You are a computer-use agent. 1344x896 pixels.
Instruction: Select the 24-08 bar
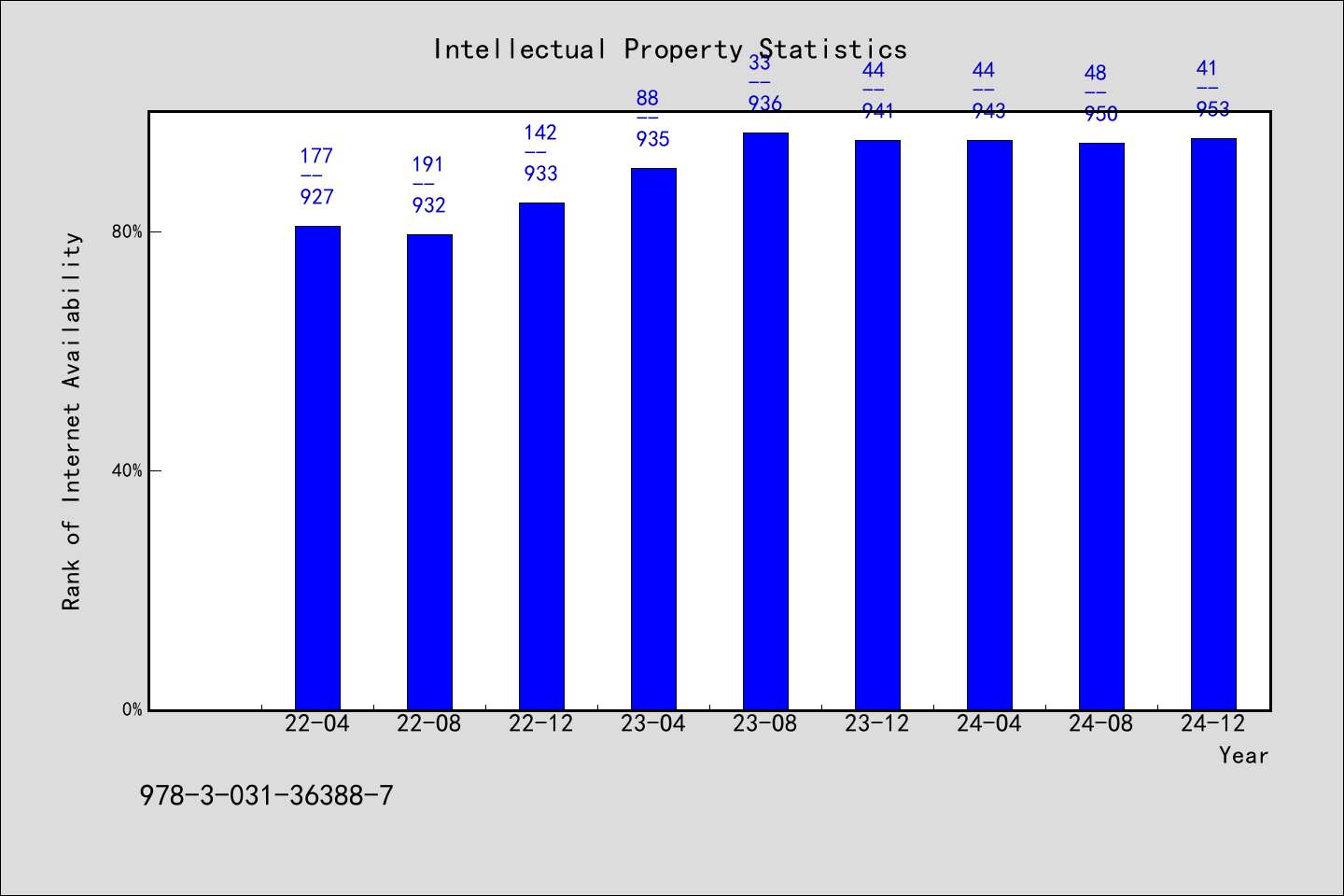(x=1101, y=427)
